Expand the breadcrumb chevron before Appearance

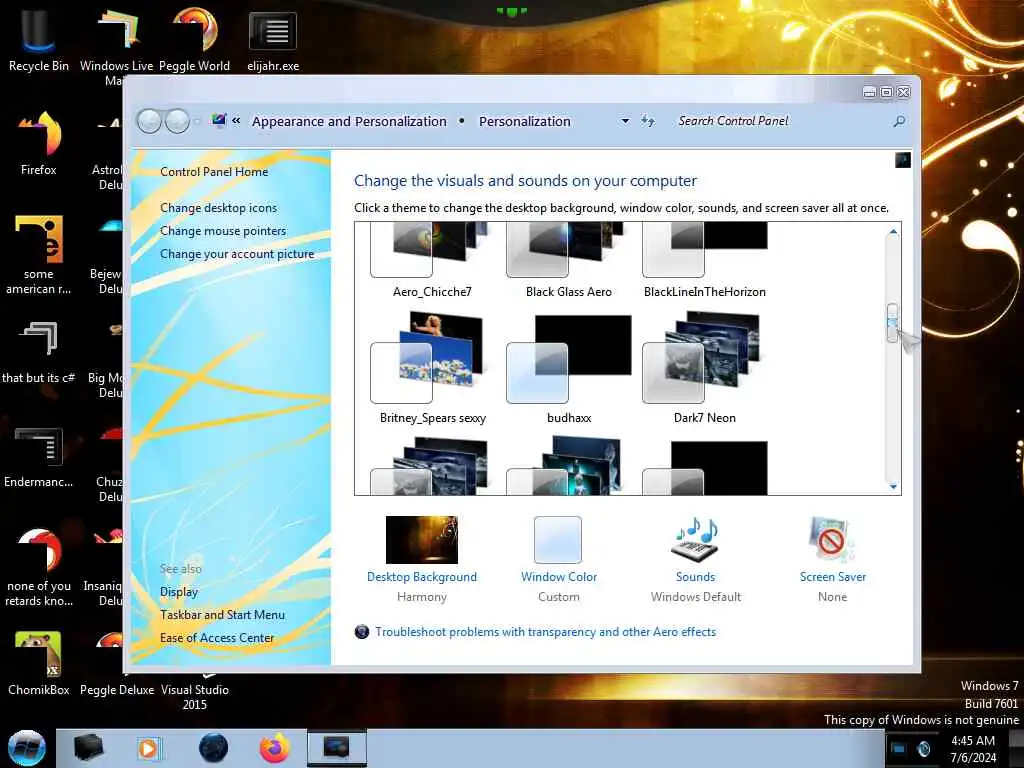click(236, 121)
